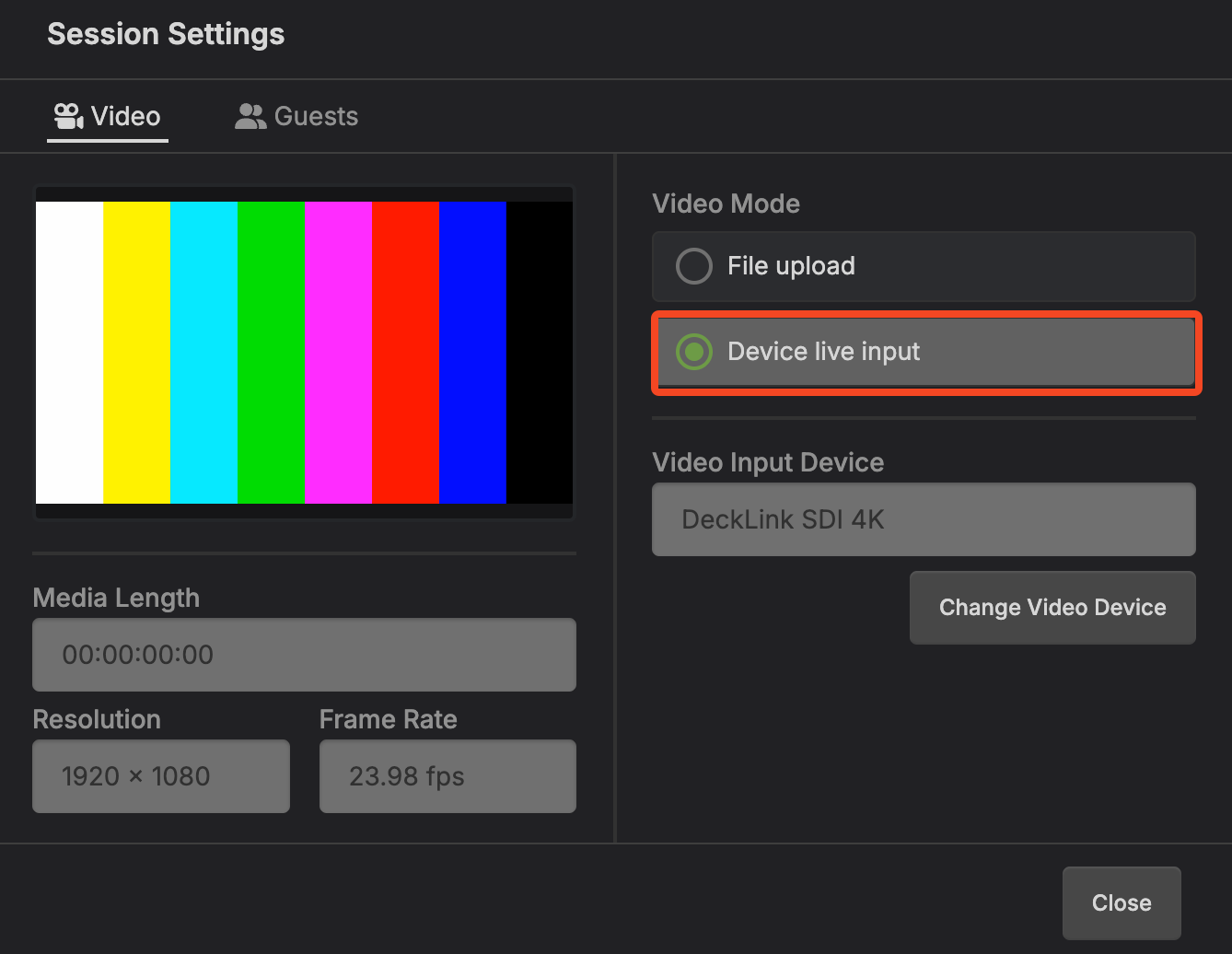Image resolution: width=1232 pixels, height=954 pixels.
Task: Click the 1920 × 1080 Resolution field
Action: click(161, 776)
